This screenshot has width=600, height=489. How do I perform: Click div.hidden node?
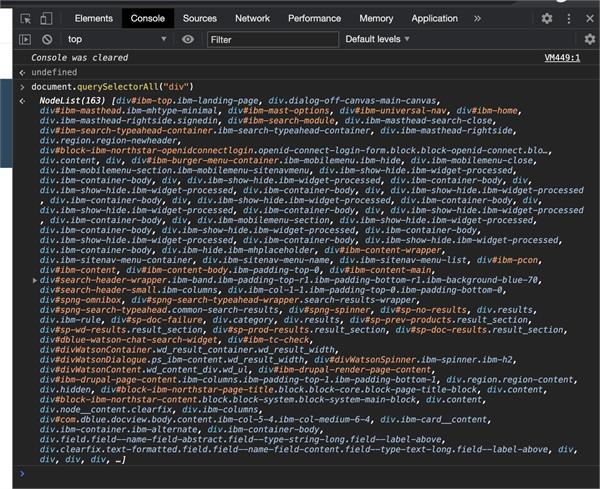65,390
